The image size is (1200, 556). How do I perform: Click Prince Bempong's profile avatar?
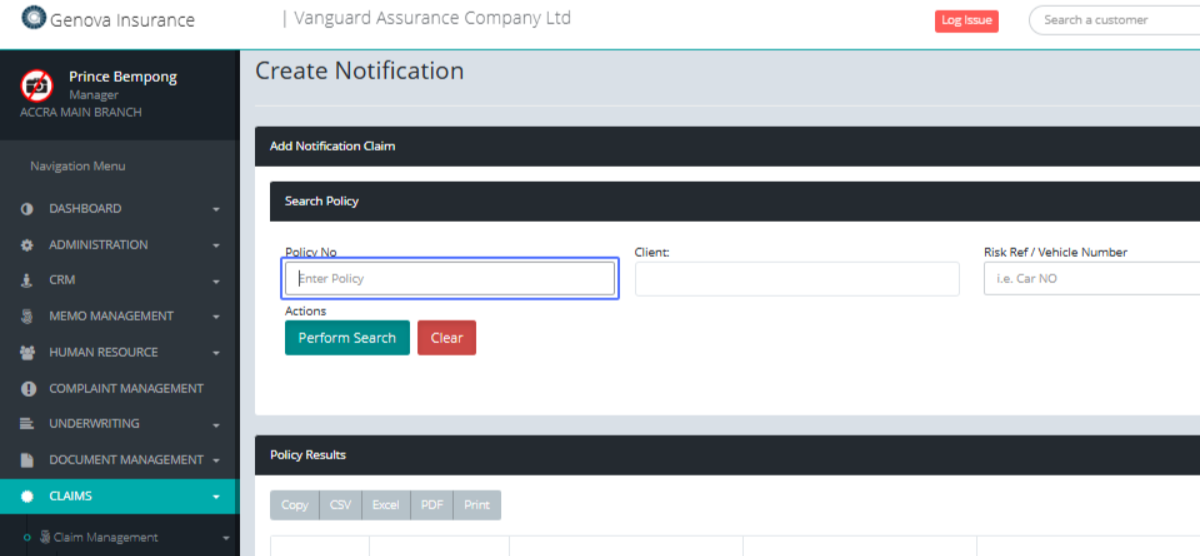click(x=37, y=85)
